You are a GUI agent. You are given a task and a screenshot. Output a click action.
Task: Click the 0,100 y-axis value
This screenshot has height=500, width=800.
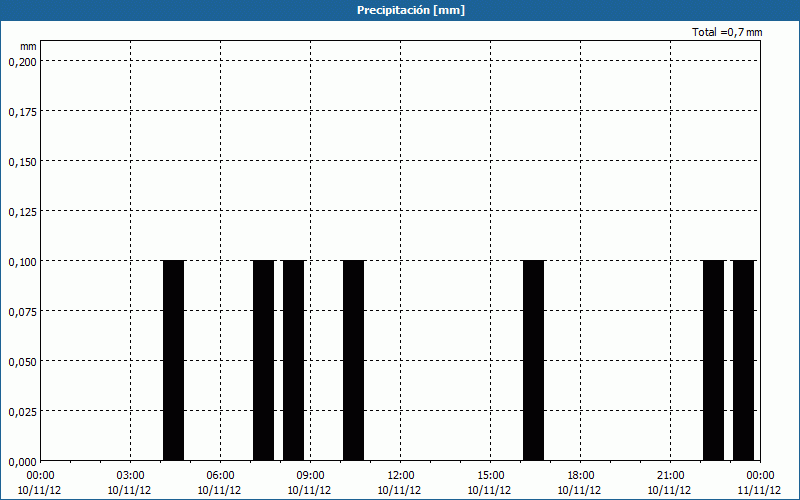pyautogui.click(x=22, y=262)
